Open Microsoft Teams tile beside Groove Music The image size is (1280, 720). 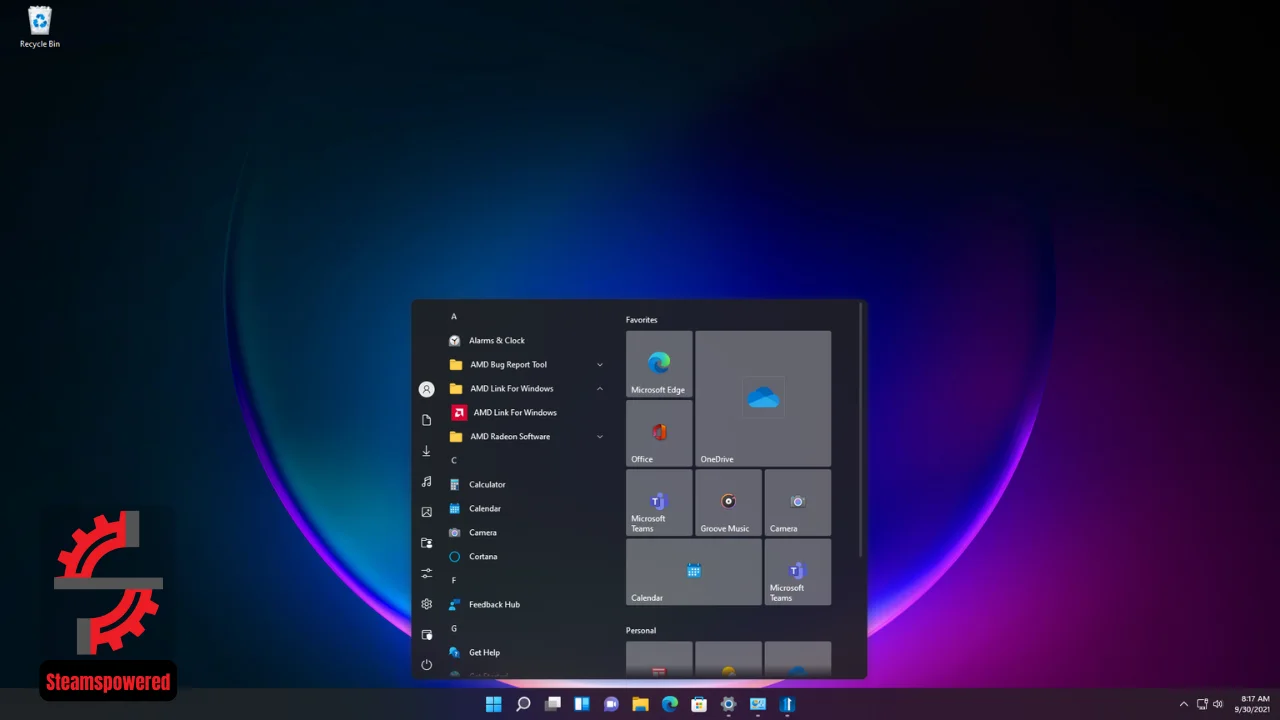point(659,502)
